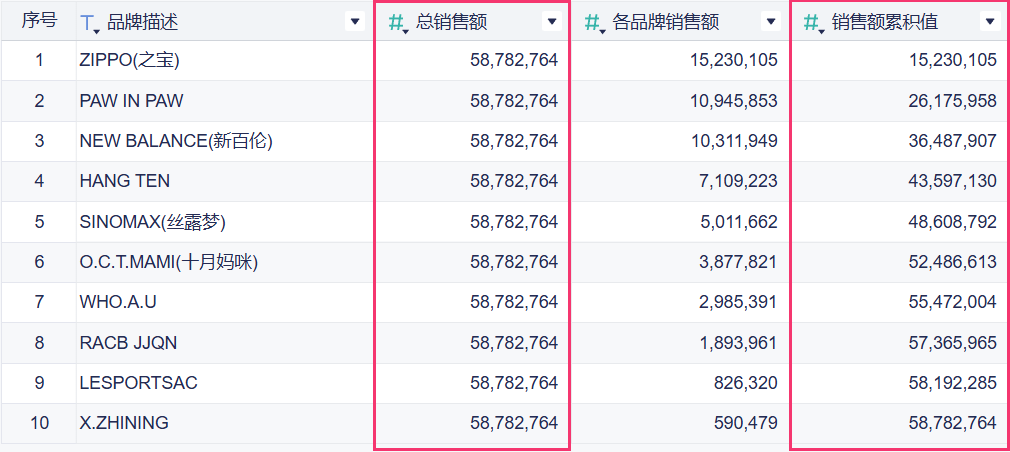Click brand sales value 15,230,105 for ZIPPO
The image size is (1010, 452).
click(x=734, y=61)
